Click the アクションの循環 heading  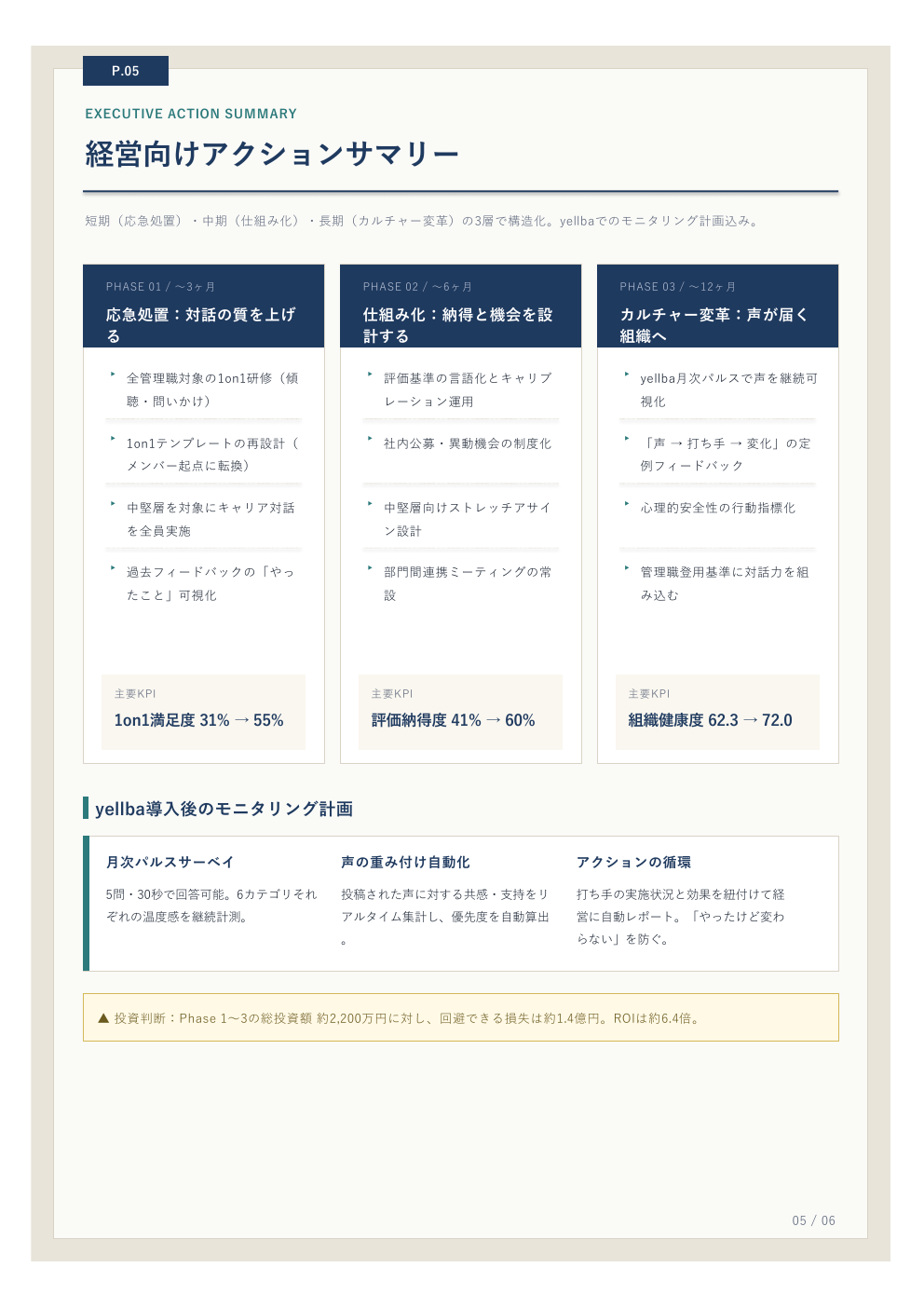tap(634, 863)
